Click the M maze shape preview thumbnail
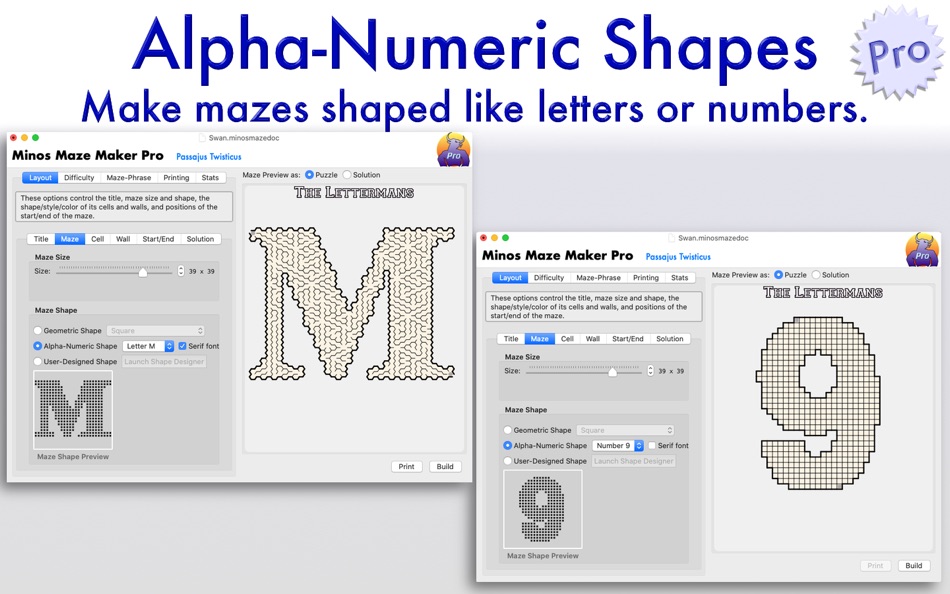950x594 pixels. 73,410
